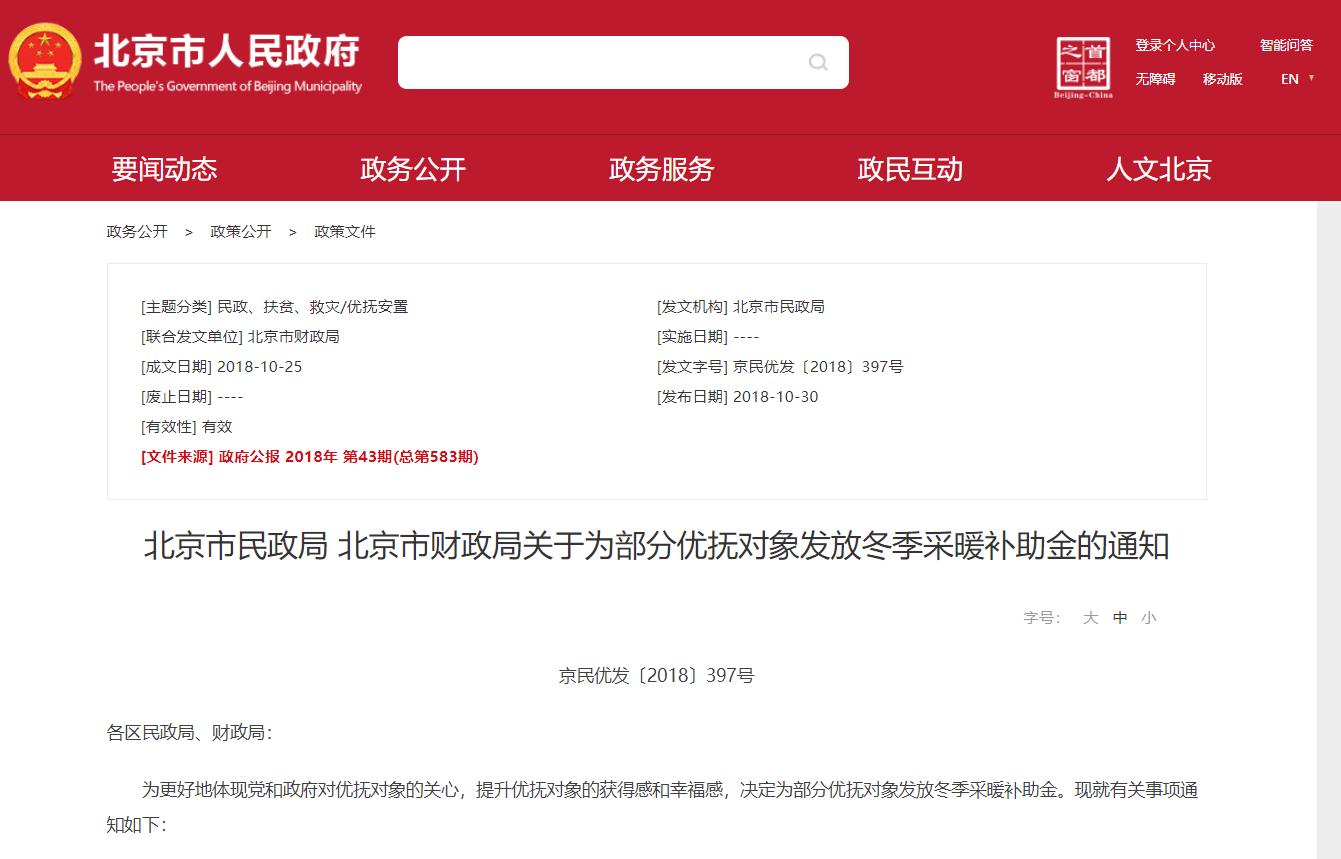The width and height of the screenshot is (1341, 859).
Task: Open 政策文件 breadcrumb item
Action: 343,231
